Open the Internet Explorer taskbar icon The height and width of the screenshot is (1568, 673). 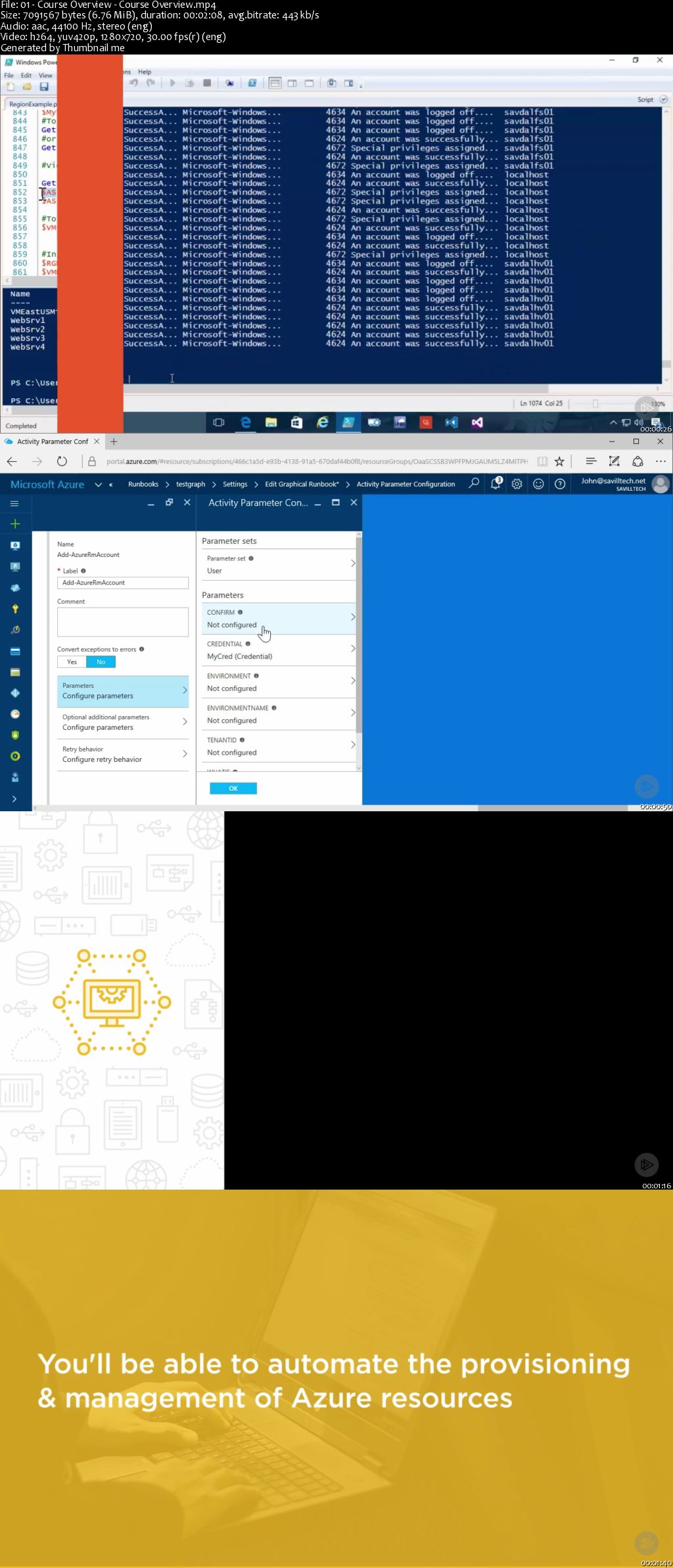pos(322,422)
